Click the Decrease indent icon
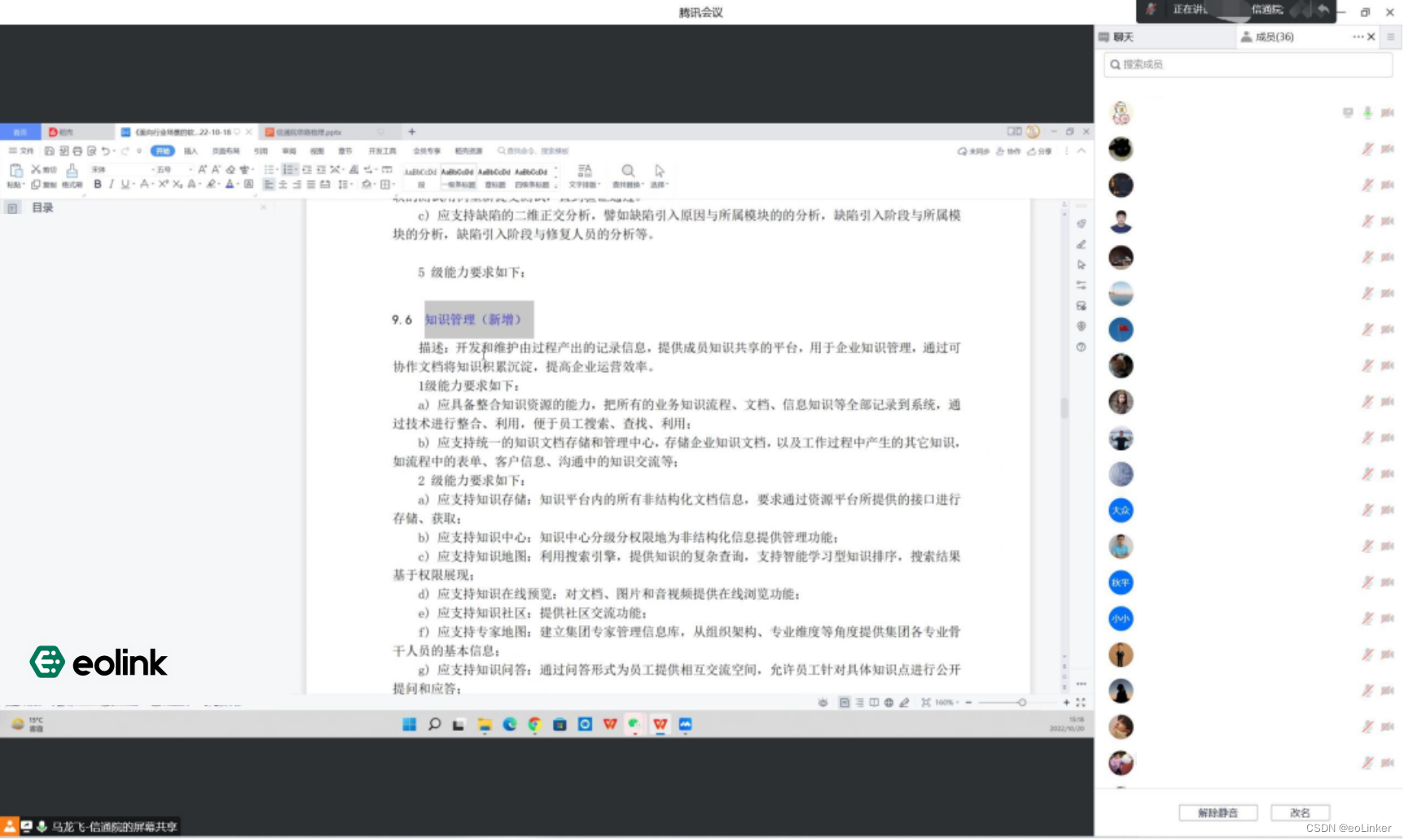Viewport: 1404px width, 840px height. (x=307, y=169)
